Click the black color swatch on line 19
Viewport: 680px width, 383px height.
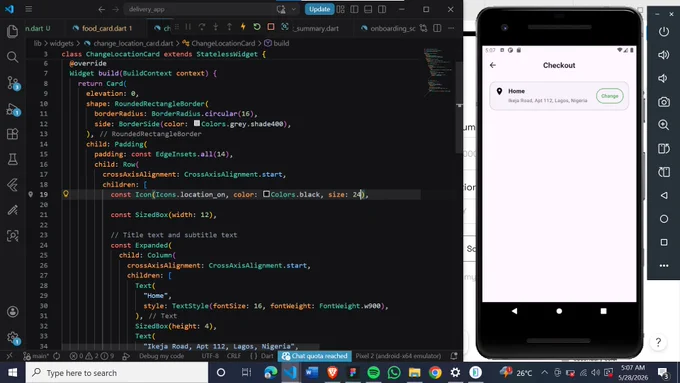click(266, 194)
